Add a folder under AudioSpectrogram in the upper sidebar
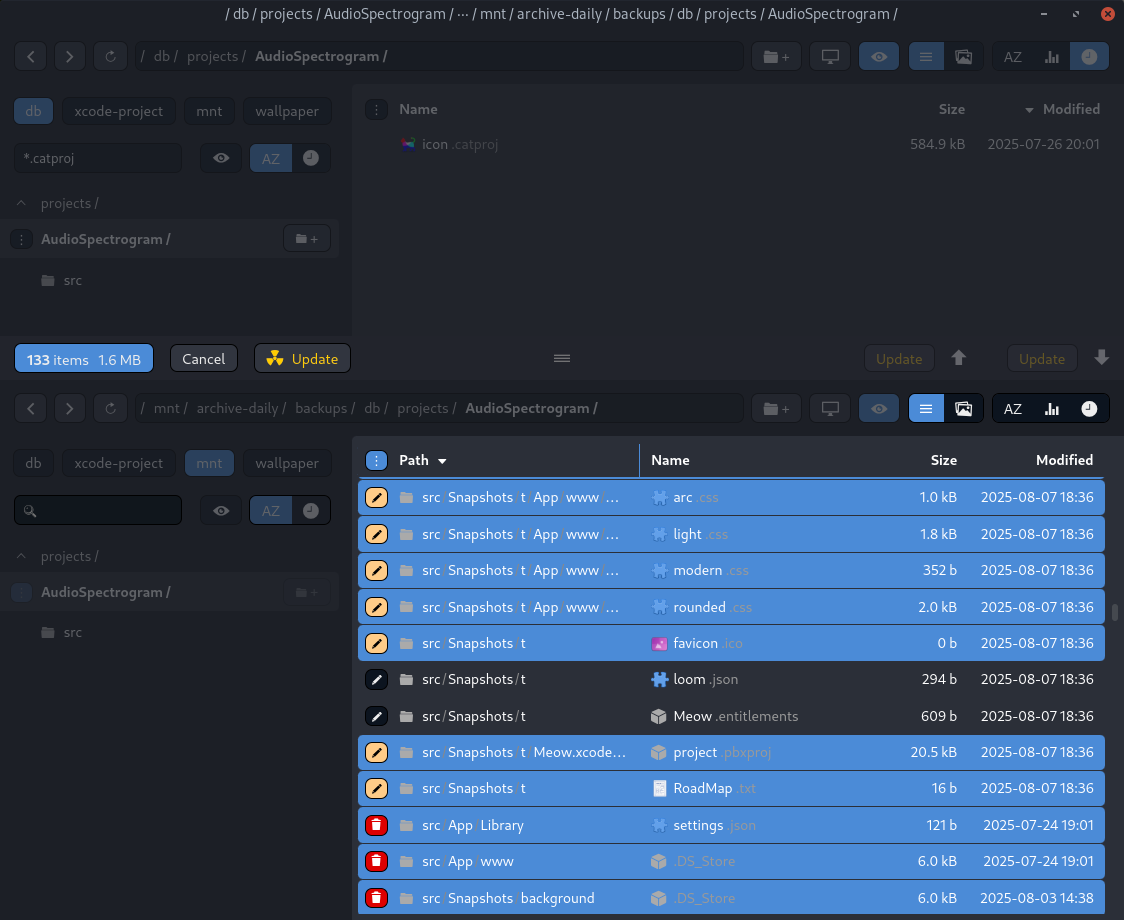Screen dimensions: 1124x920 pyautogui.click(x=307, y=239)
